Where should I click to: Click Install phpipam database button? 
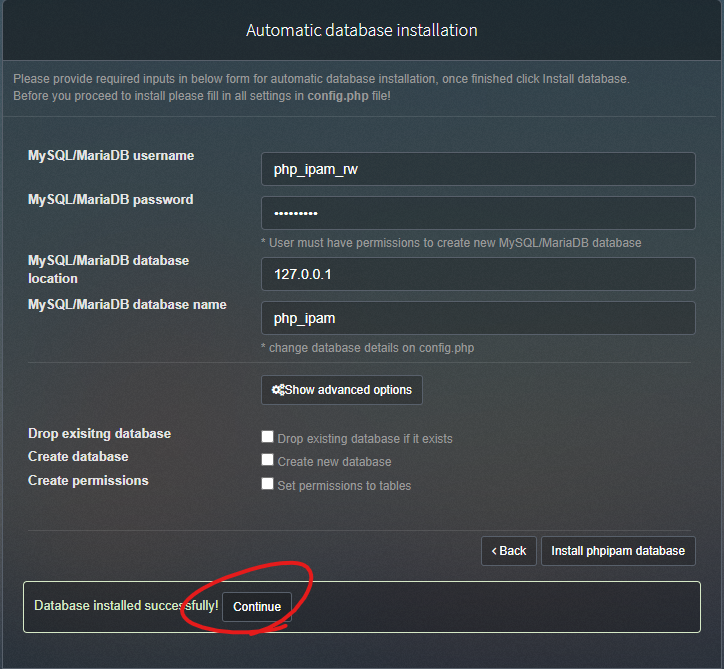click(x=618, y=551)
